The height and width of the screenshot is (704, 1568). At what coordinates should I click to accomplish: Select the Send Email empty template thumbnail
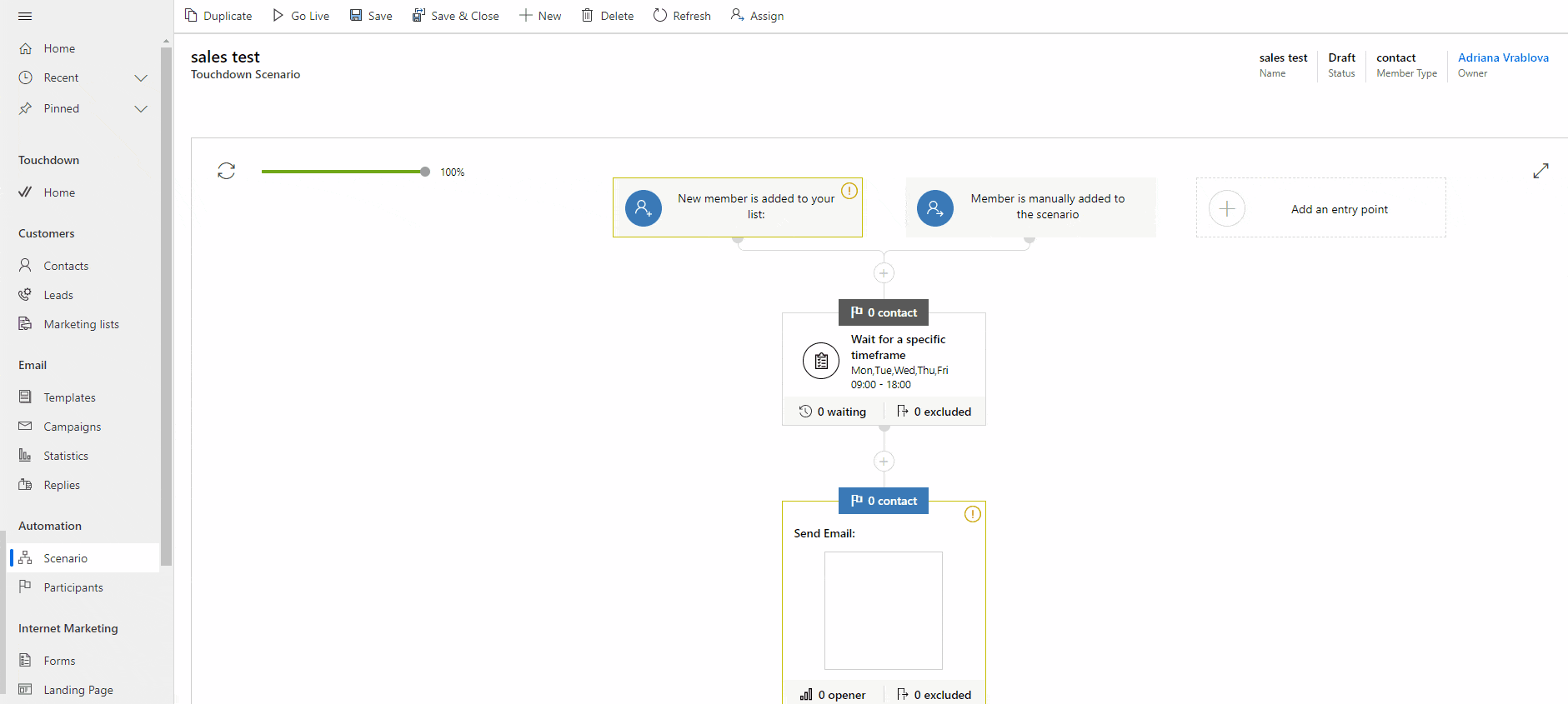point(883,610)
